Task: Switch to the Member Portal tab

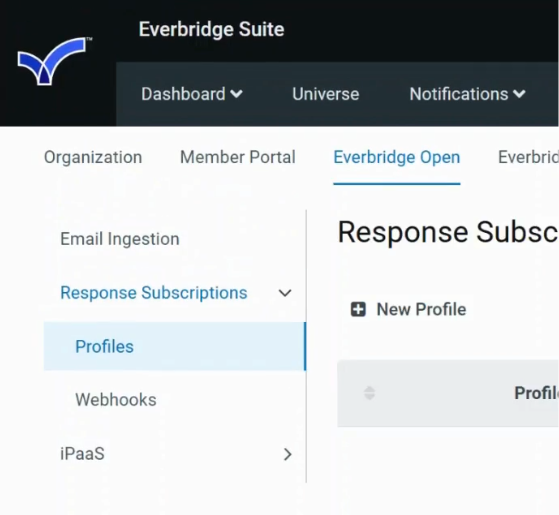Action: coord(238,157)
